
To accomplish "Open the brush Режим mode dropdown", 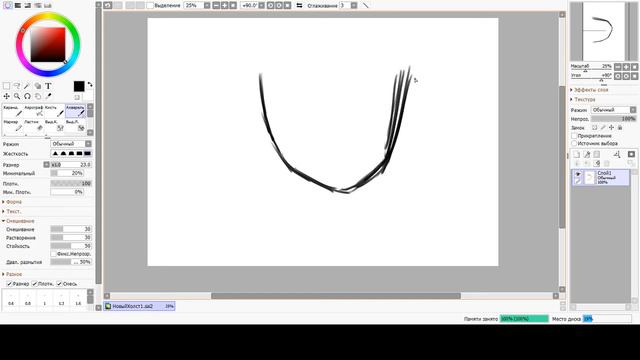I will pos(71,144).
